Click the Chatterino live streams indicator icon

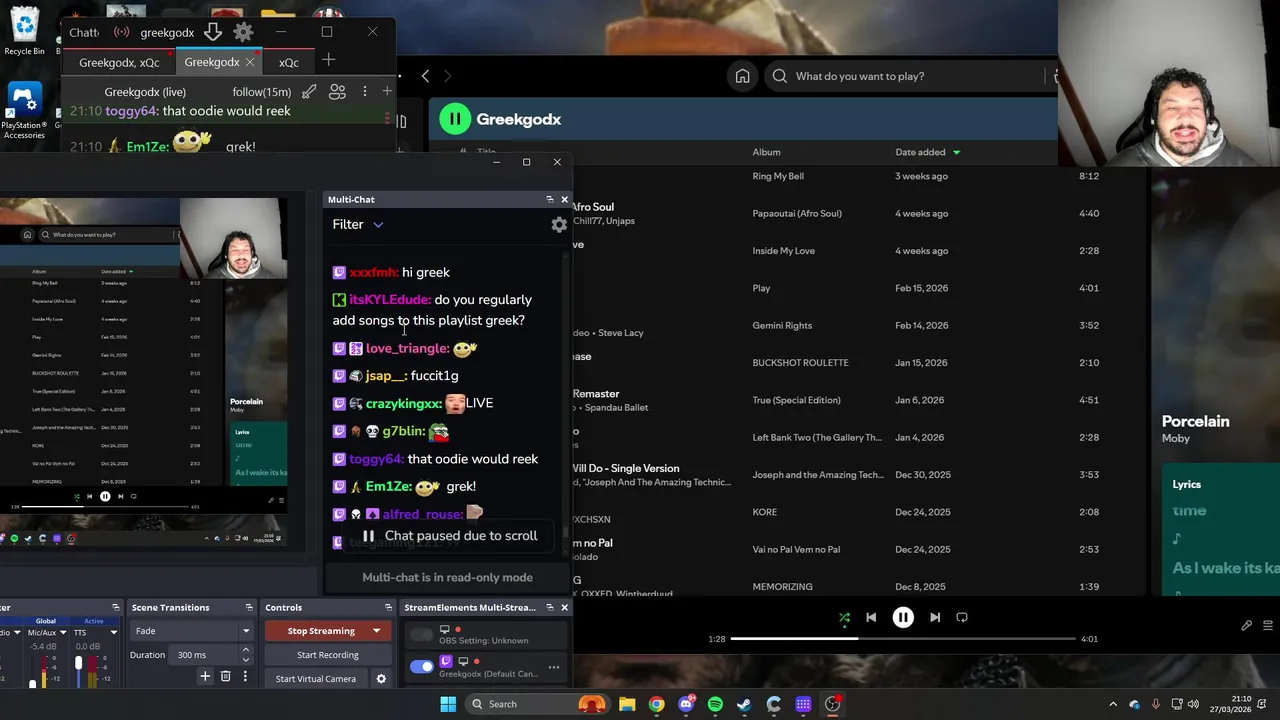pyautogui.click(x=122, y=32)
